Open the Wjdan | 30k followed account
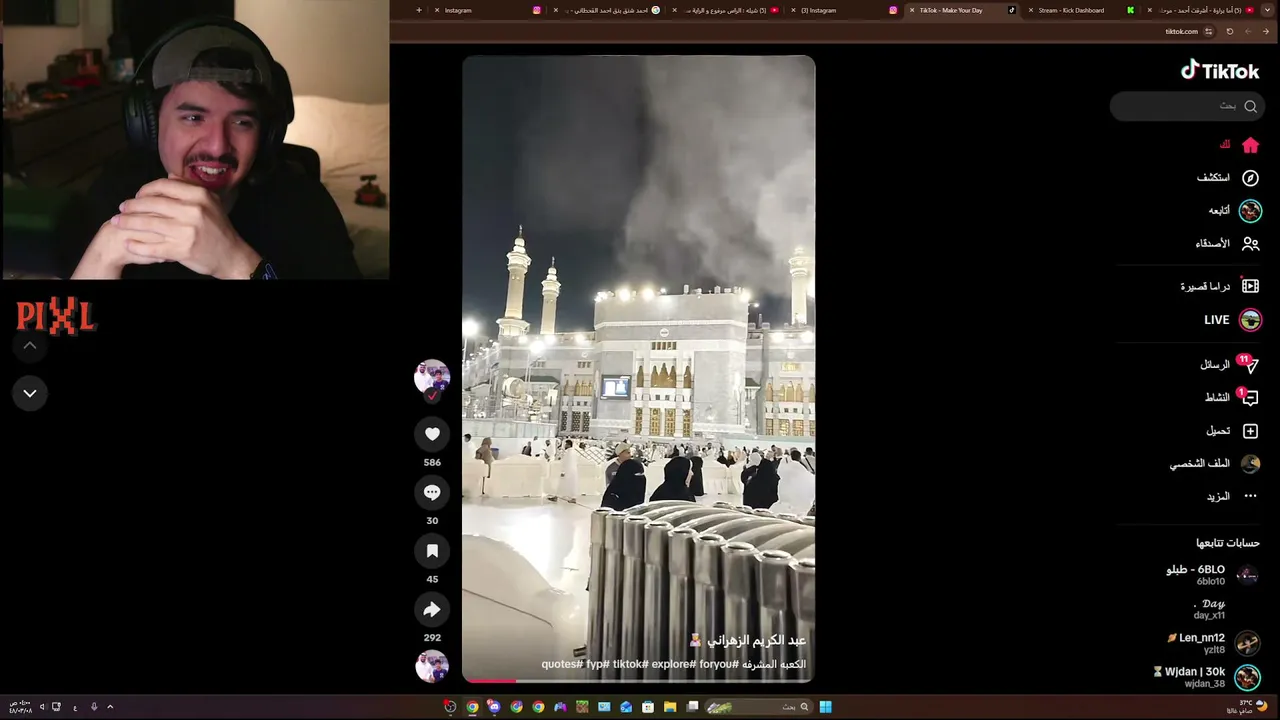Screen dimensions: 1280x720 pos(1206,677)
